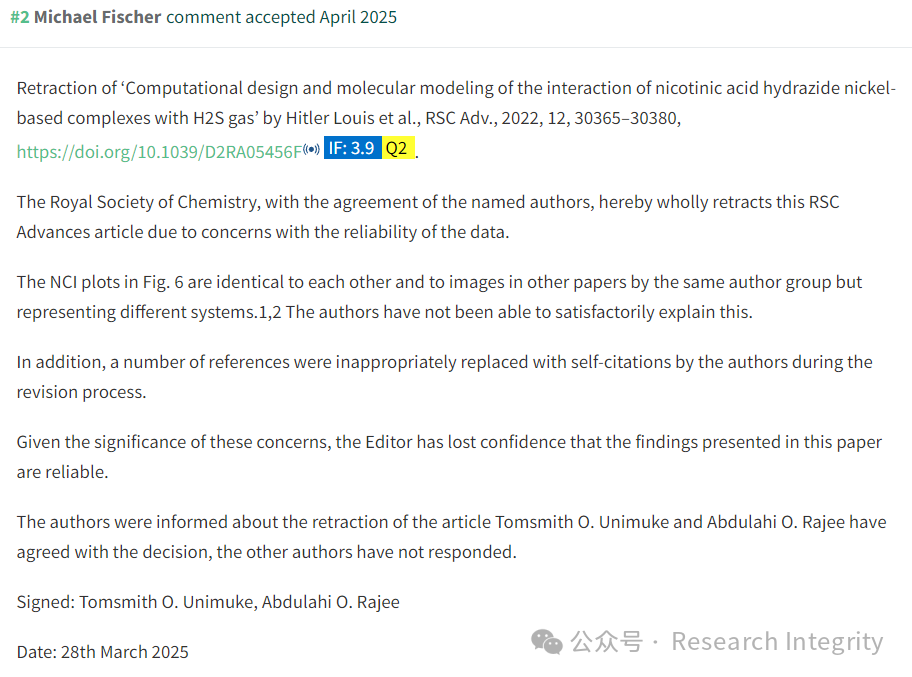
Task: Click the "Date: 28th March 2025" line
Action: click(x=102, y=652)
